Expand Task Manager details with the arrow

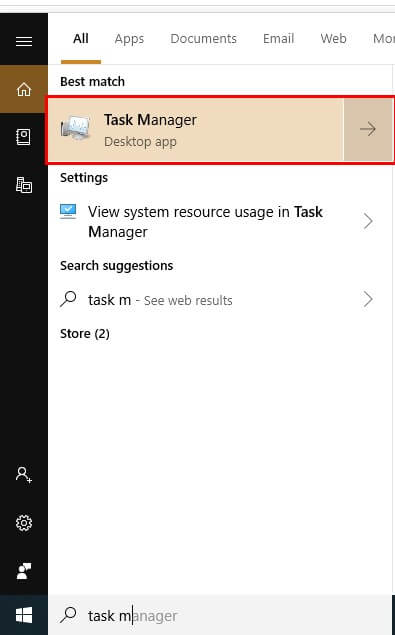368,129
